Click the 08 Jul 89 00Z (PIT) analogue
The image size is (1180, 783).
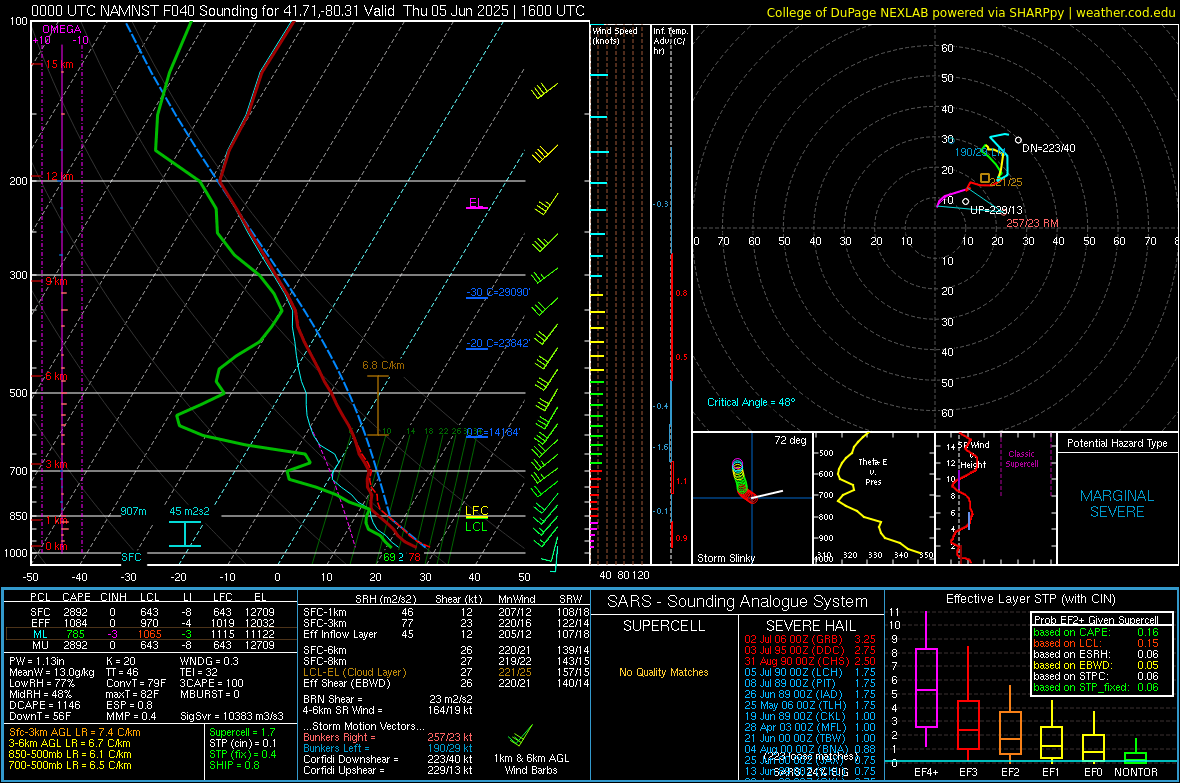[810, 683]
